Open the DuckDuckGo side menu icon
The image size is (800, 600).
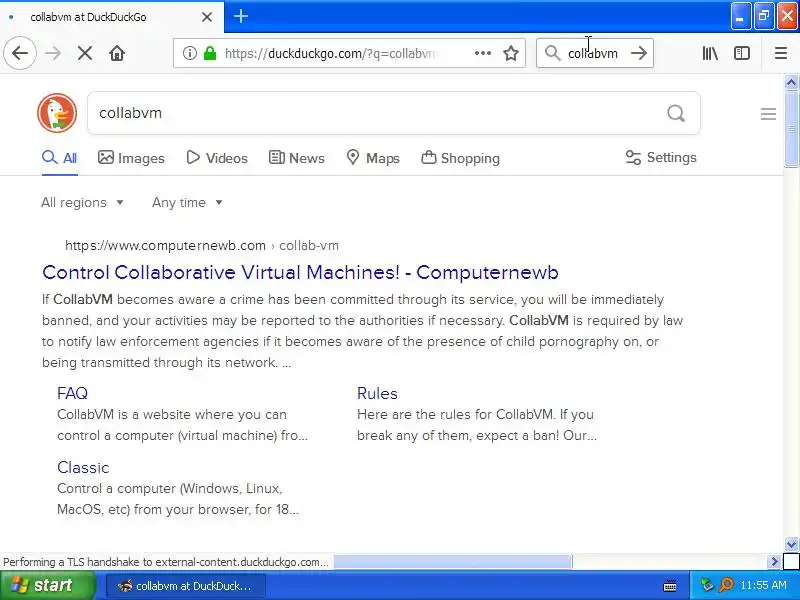pos(768,113)
